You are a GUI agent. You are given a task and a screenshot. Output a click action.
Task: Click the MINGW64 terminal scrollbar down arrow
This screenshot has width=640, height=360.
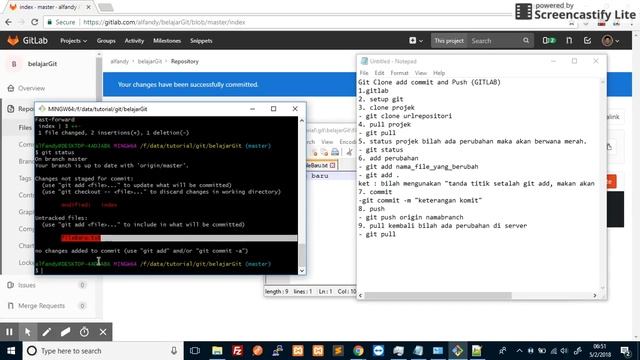tap(302, 271)
